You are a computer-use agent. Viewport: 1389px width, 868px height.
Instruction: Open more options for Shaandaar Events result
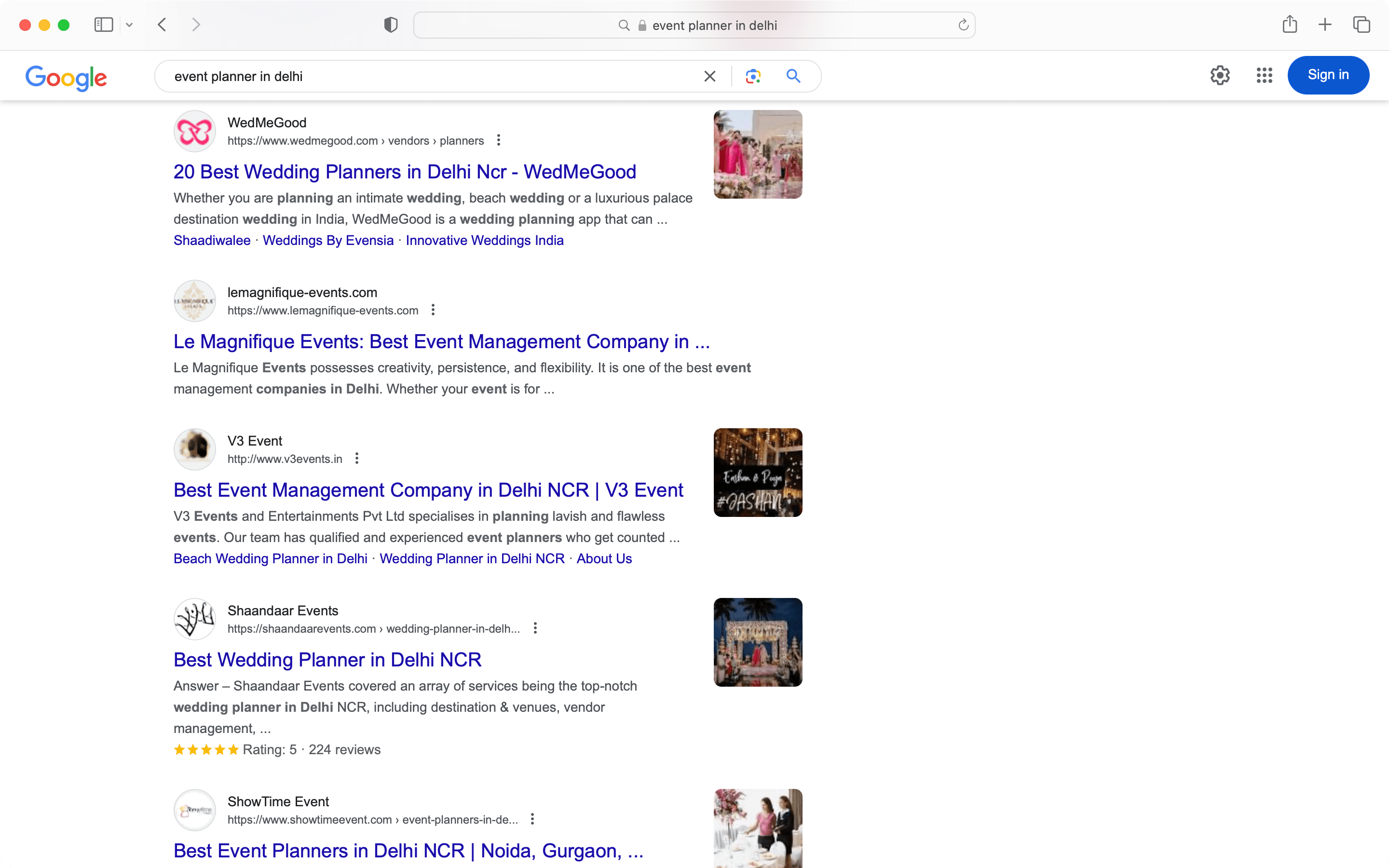535,628
